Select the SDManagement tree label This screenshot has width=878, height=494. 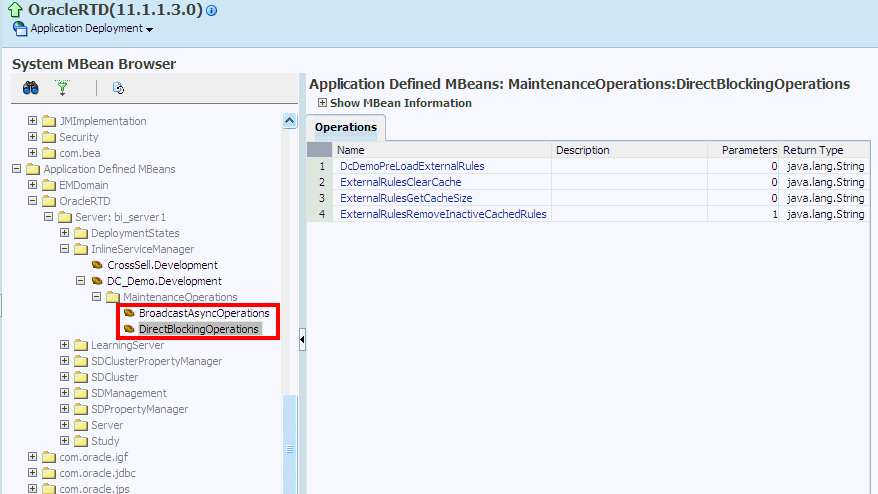pos(129,393)
